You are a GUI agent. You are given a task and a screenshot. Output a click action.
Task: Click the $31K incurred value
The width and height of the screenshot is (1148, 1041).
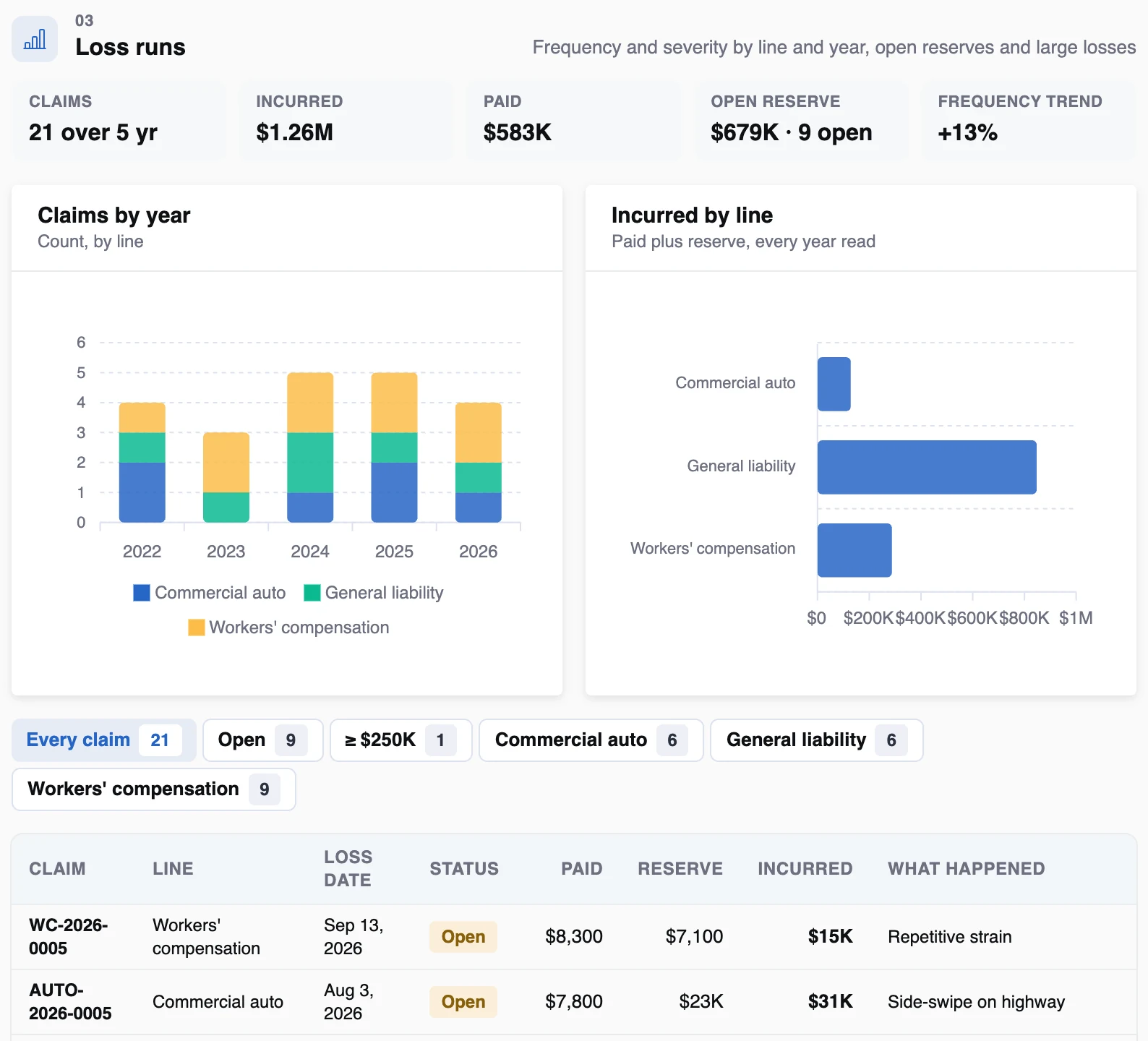click(831, 1002)
